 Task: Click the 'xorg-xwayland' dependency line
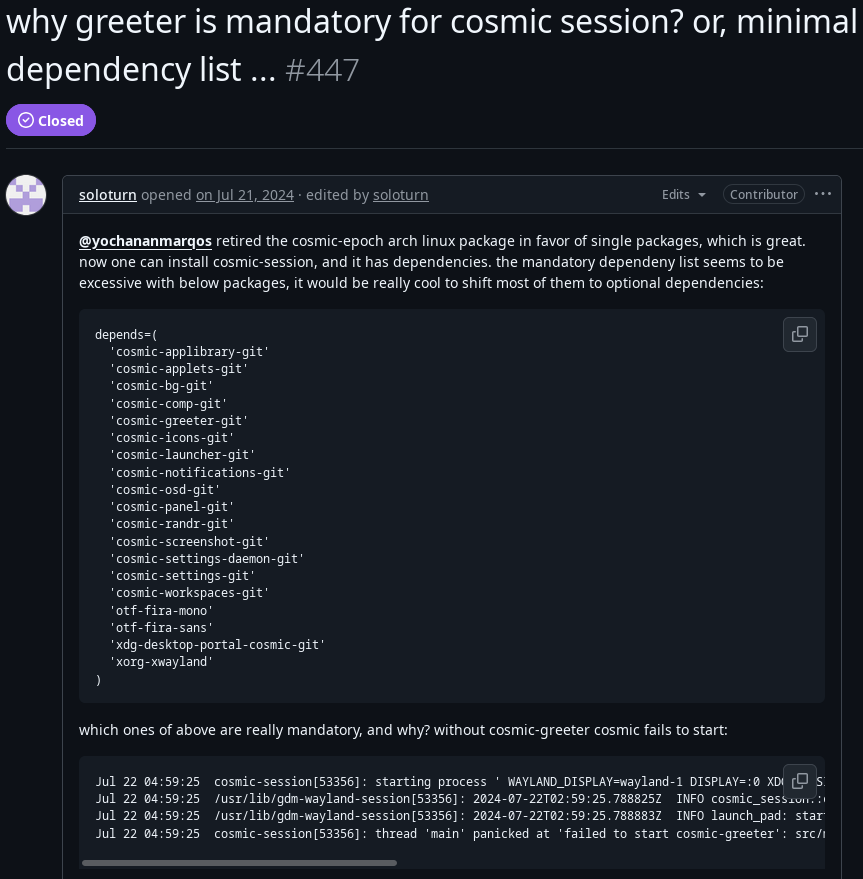[161, 662]
